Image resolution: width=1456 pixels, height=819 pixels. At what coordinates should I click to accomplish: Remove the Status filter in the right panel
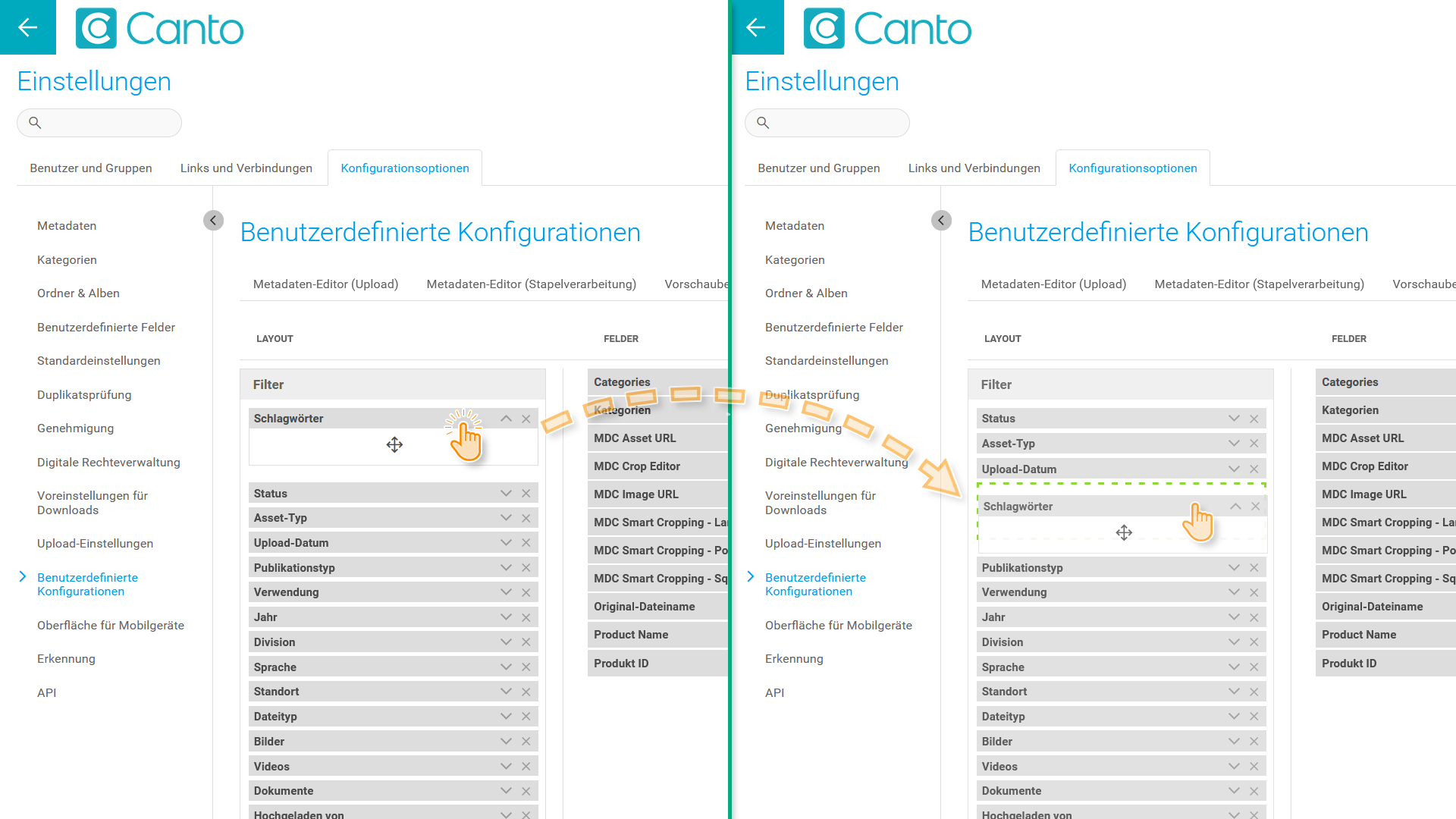click(x=1254, y=419)
